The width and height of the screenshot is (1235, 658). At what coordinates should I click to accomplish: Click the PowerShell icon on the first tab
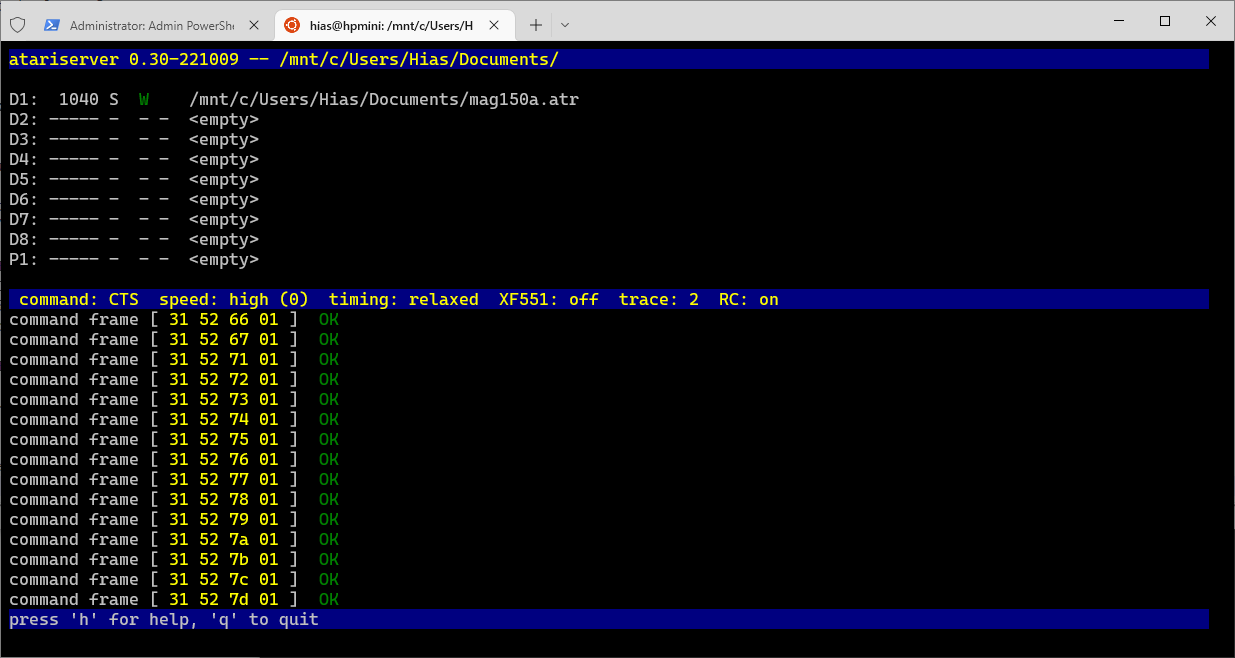coord(52,24)
